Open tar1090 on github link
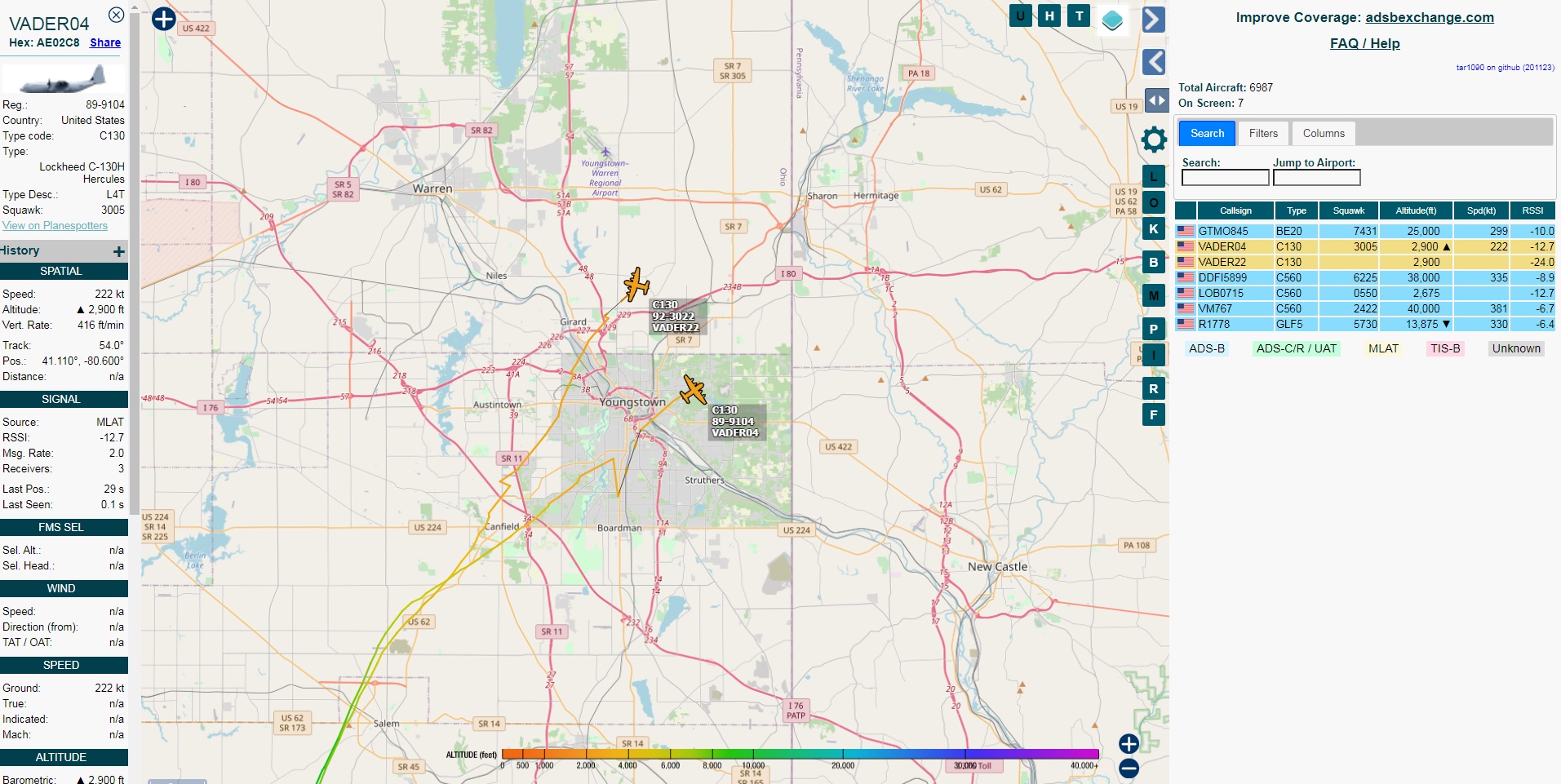 tap(1505, 68)
